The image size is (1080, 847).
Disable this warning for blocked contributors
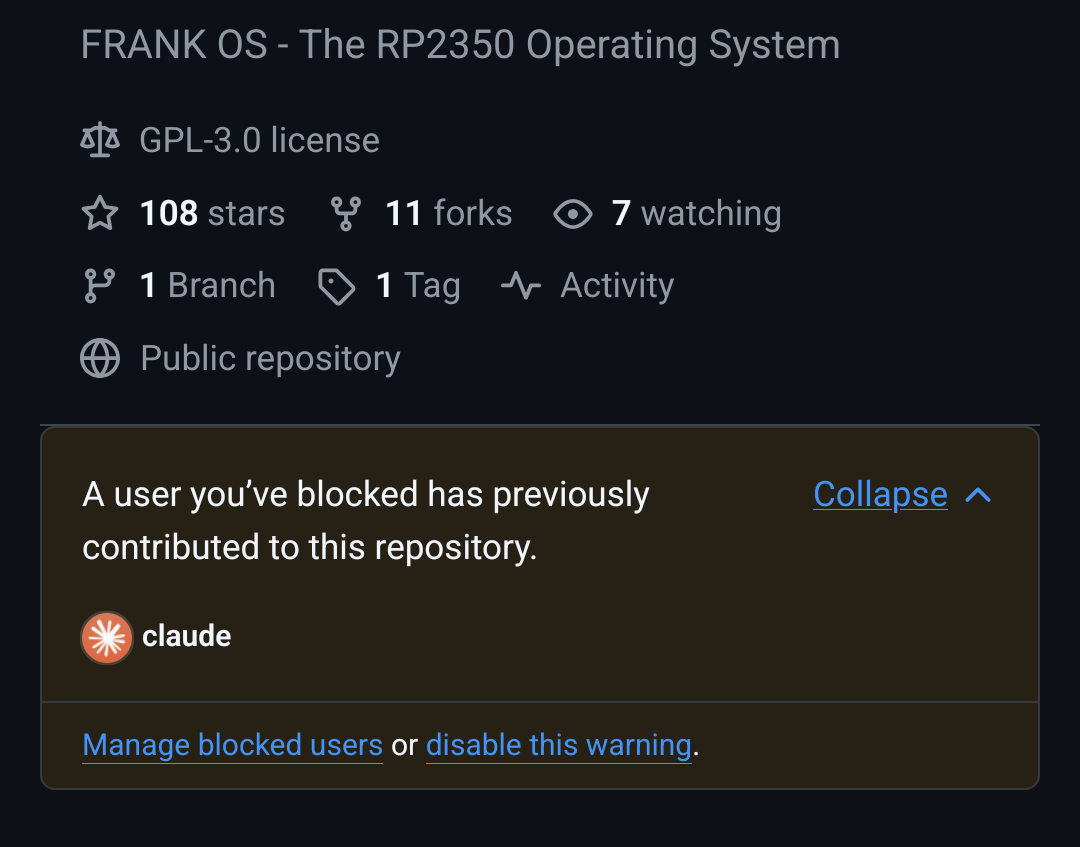(x=558, y=745)
